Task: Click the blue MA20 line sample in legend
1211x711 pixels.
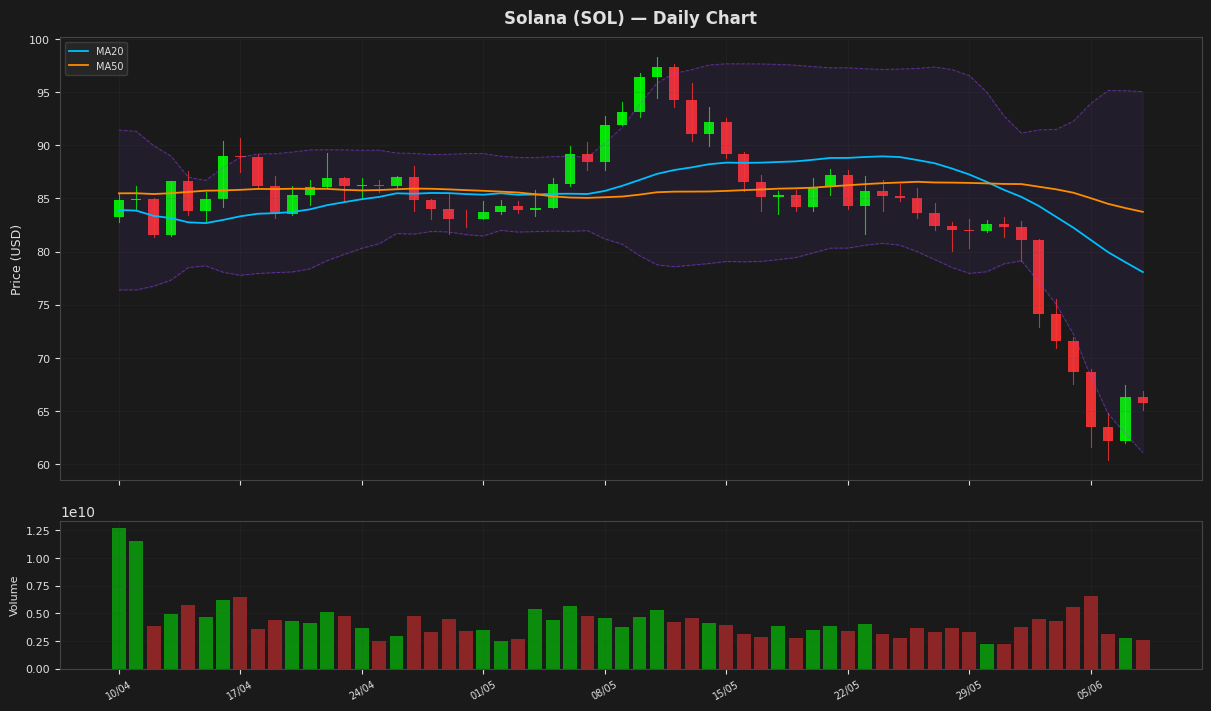Action: pos(79,52)
